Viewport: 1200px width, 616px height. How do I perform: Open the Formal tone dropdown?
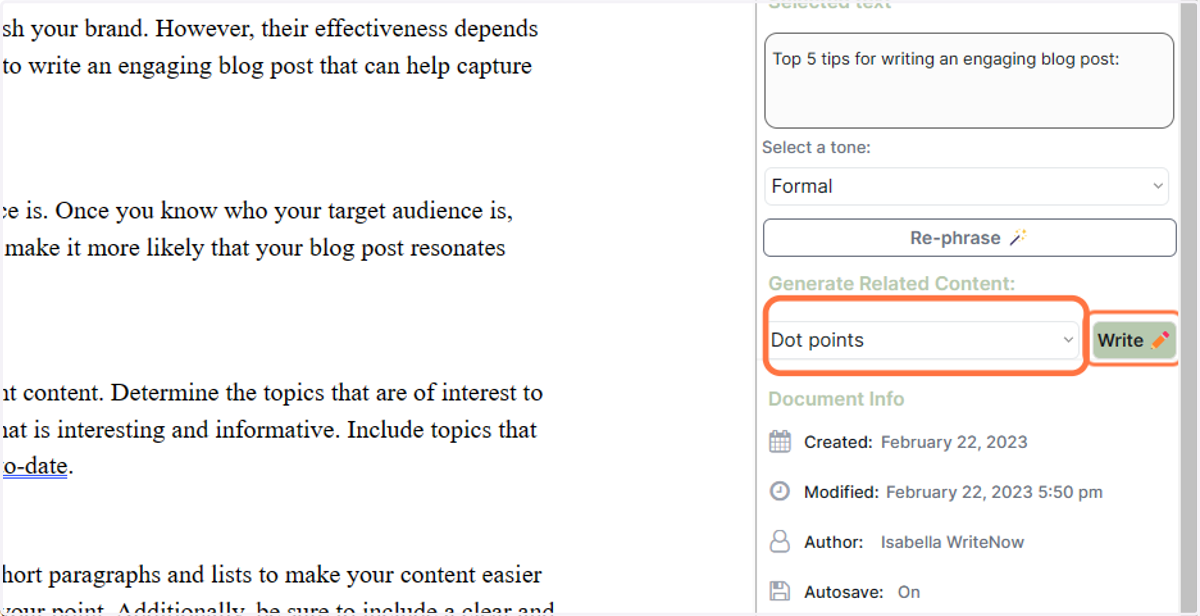click(968, 186)
